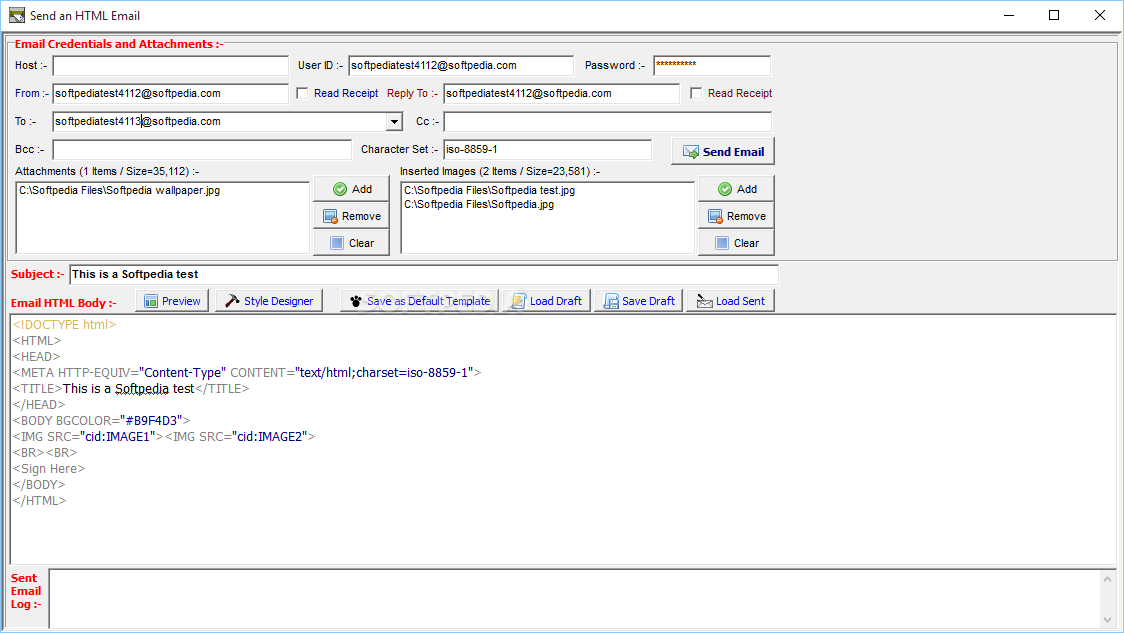The width and height of the screenshot is (1124, 633).
Task: Click the User ID input field
Action: (461, 66)
